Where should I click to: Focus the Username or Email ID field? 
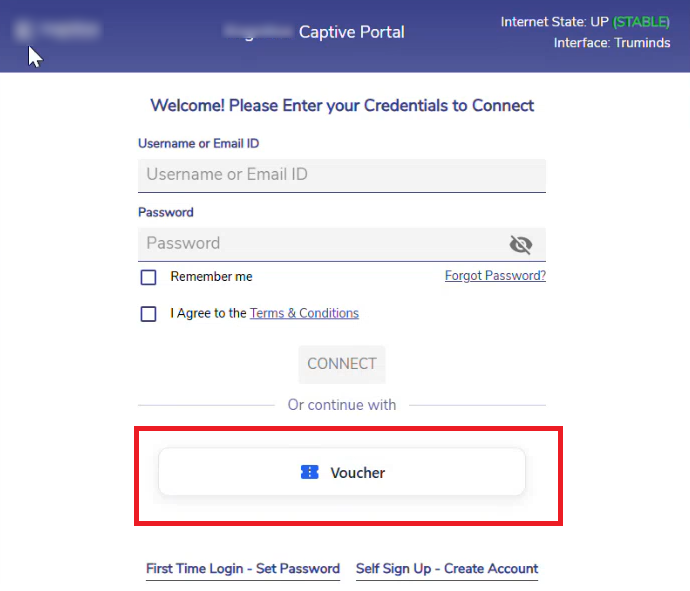point(341,175)
